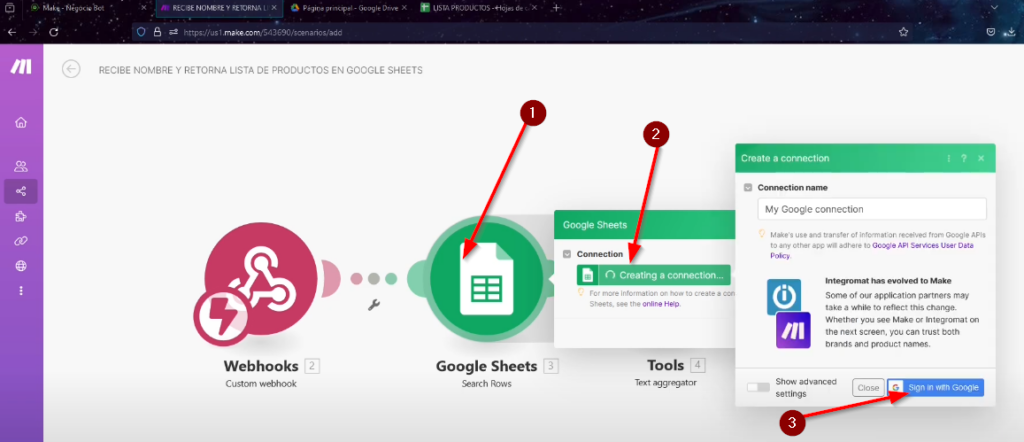Click the Custom webhook subtitle
This screenshot has width=1024, height=442.
pyautogui.click(x=261, y=384)
